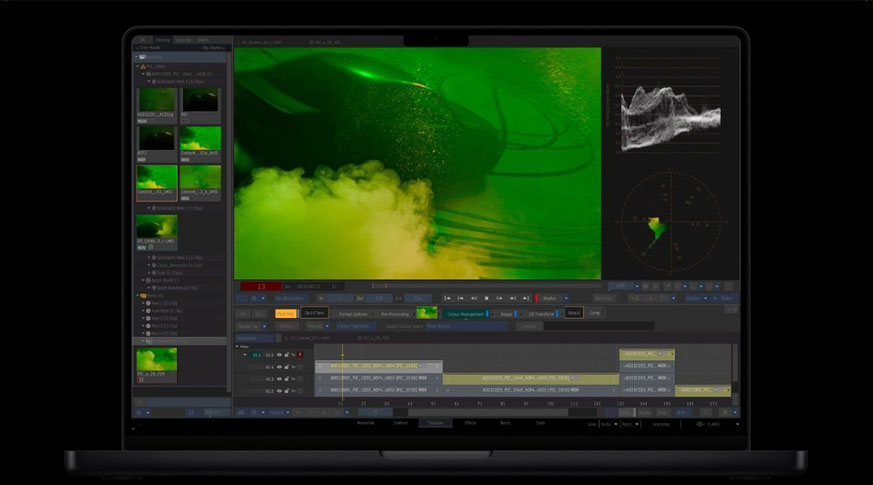Open the MediaHub tab at the bottom
Screen dimensions: 873x485
[x=366, y=423]
